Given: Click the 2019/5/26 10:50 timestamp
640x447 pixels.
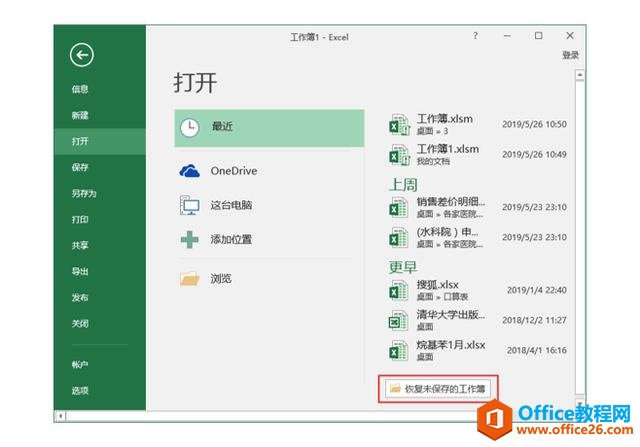Looking at the screenshot, I should (x=534, y=124).
